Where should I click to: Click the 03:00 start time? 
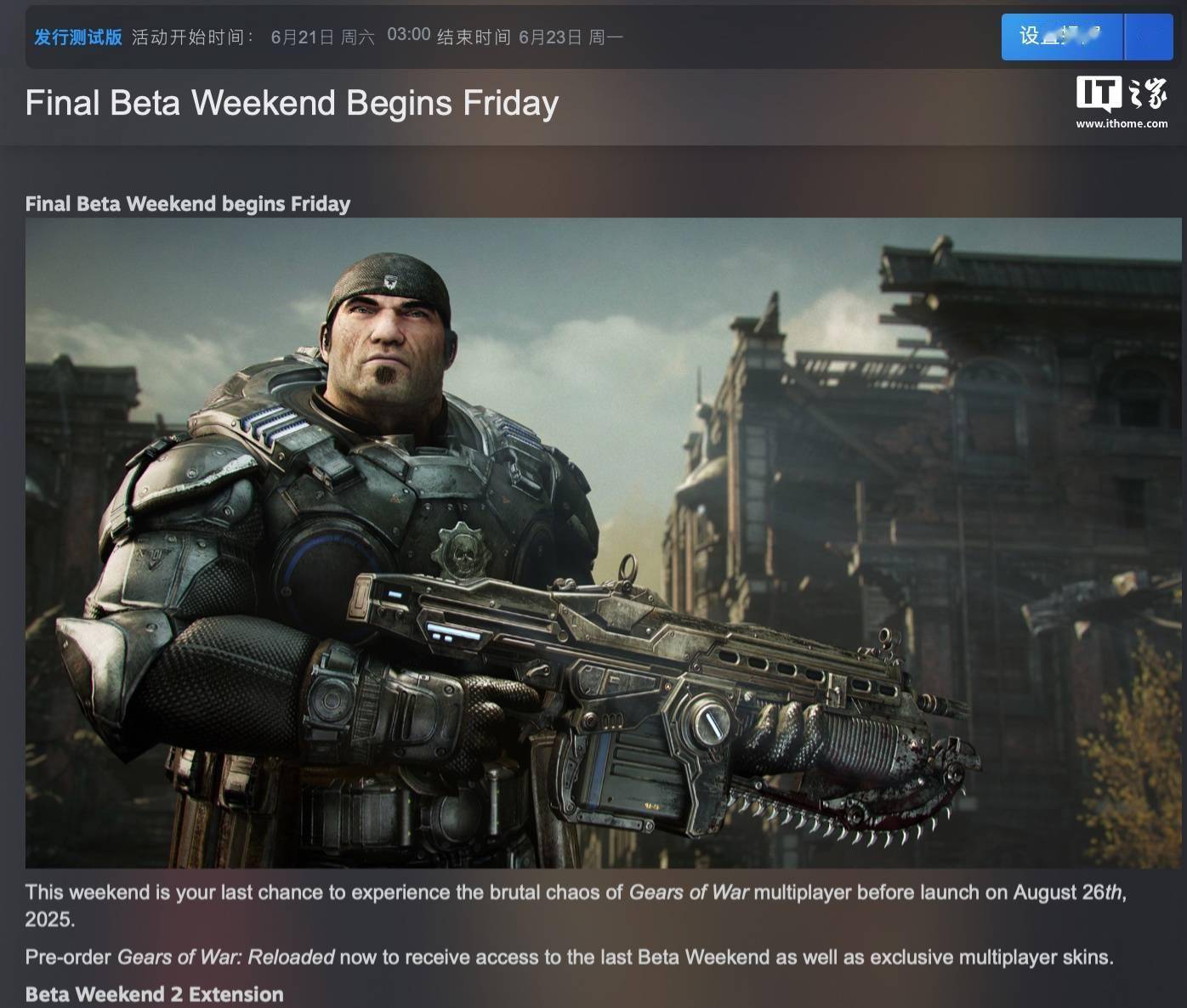point(409,35)
